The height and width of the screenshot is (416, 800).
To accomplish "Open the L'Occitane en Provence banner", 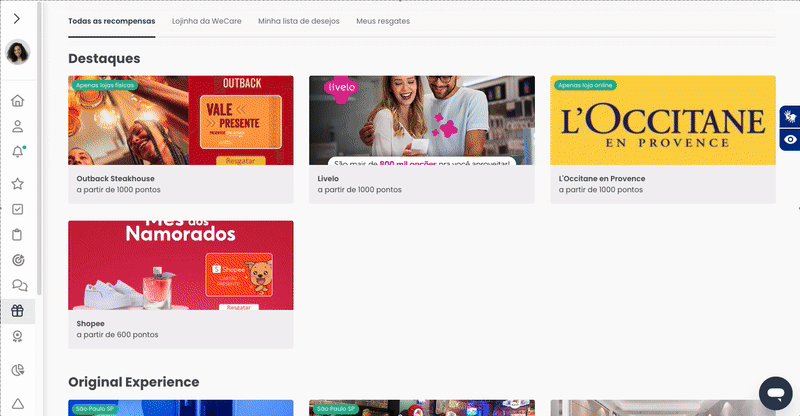I will click(663, 120).
